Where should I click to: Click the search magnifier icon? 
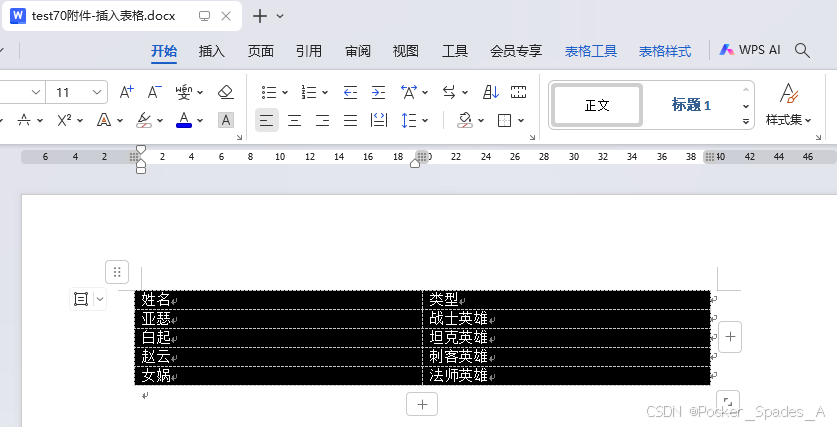(x=802, y=51)
